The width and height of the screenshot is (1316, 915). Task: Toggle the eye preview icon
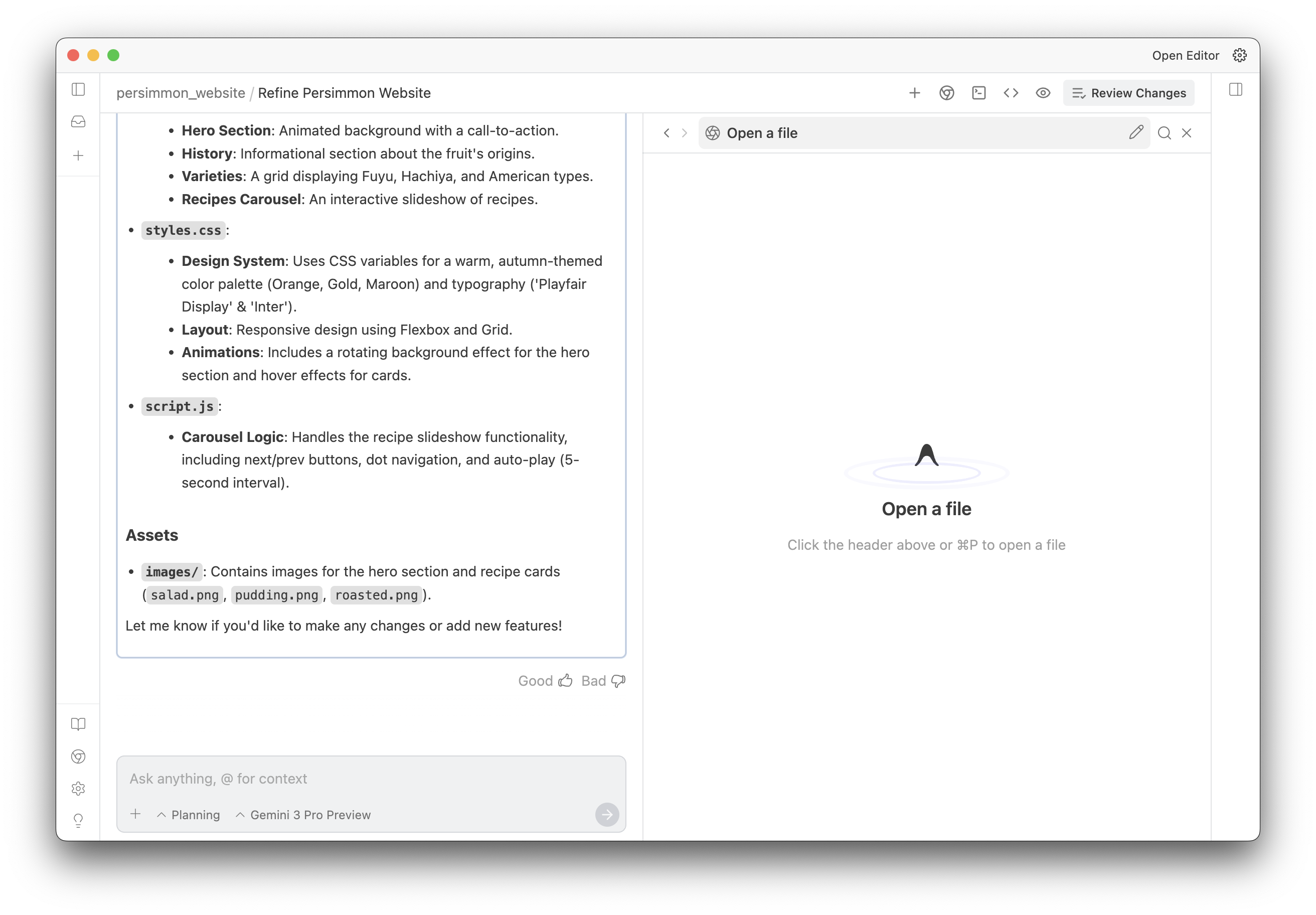tap(1043, 93)
